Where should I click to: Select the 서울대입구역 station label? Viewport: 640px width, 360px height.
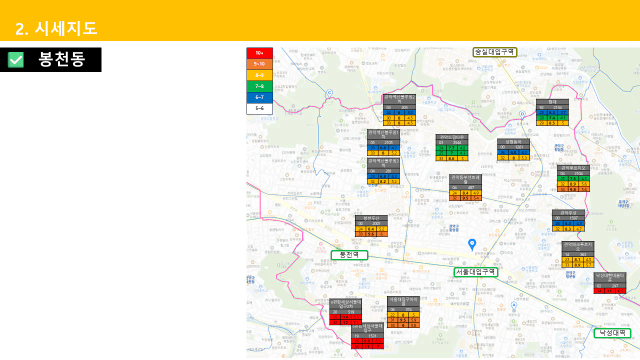click(476, 272)
